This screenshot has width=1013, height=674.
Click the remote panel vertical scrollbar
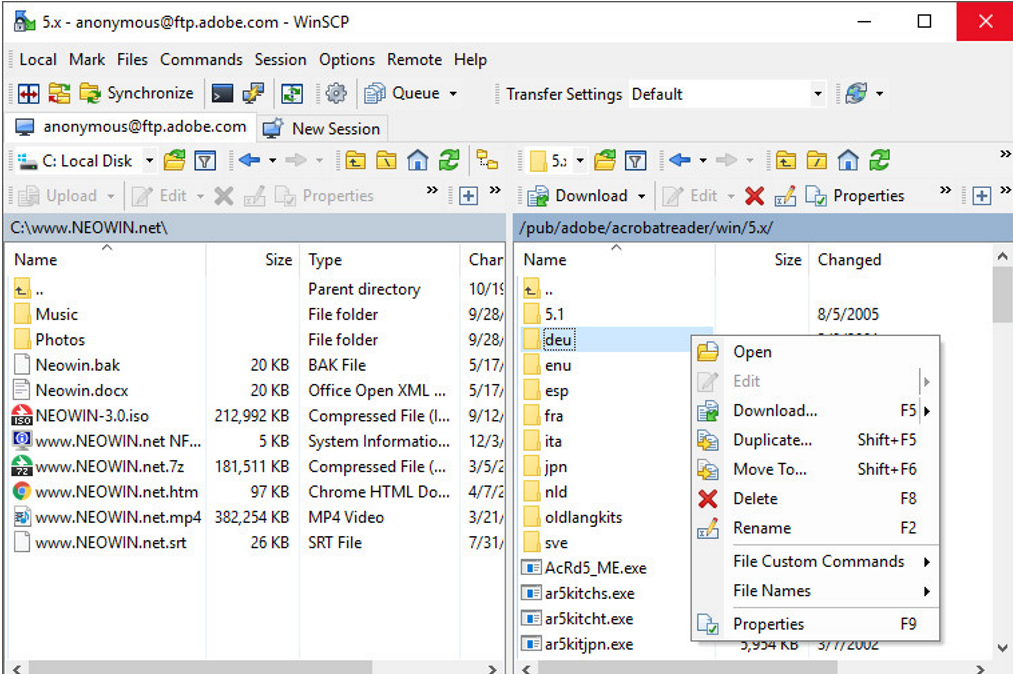(1003, 450)
